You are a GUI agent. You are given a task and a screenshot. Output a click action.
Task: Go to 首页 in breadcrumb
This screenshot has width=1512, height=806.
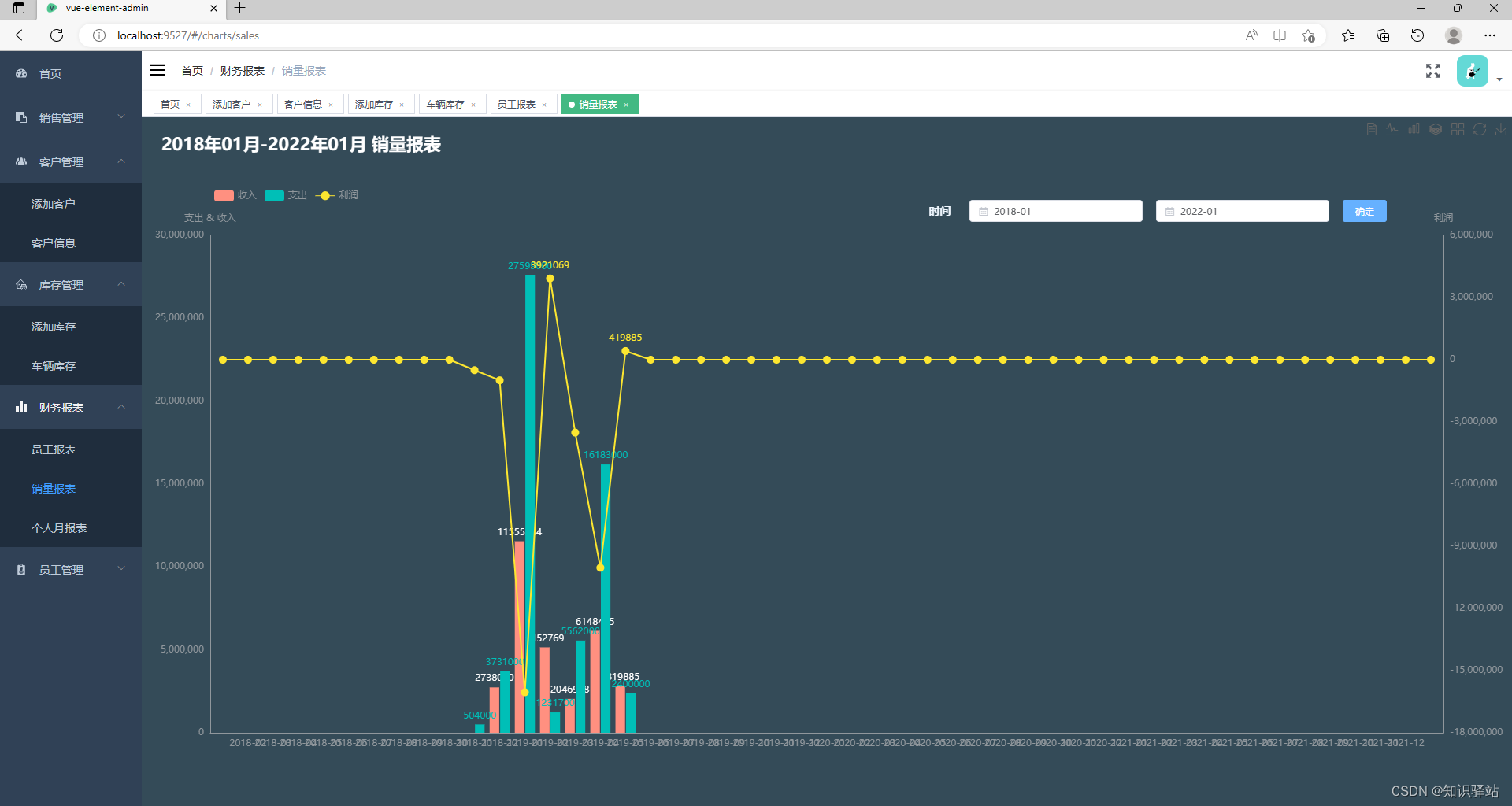point(192,71)
